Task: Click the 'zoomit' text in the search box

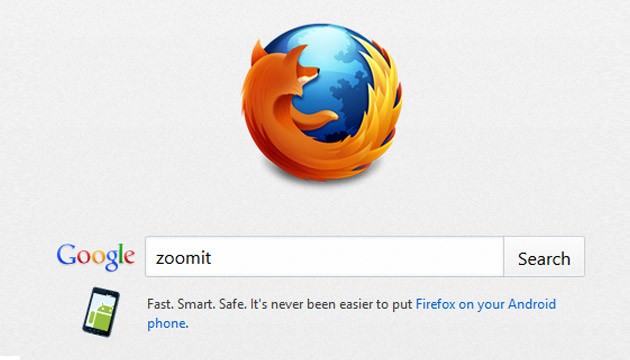Action: pyautogui.click(x=184, y=258)
